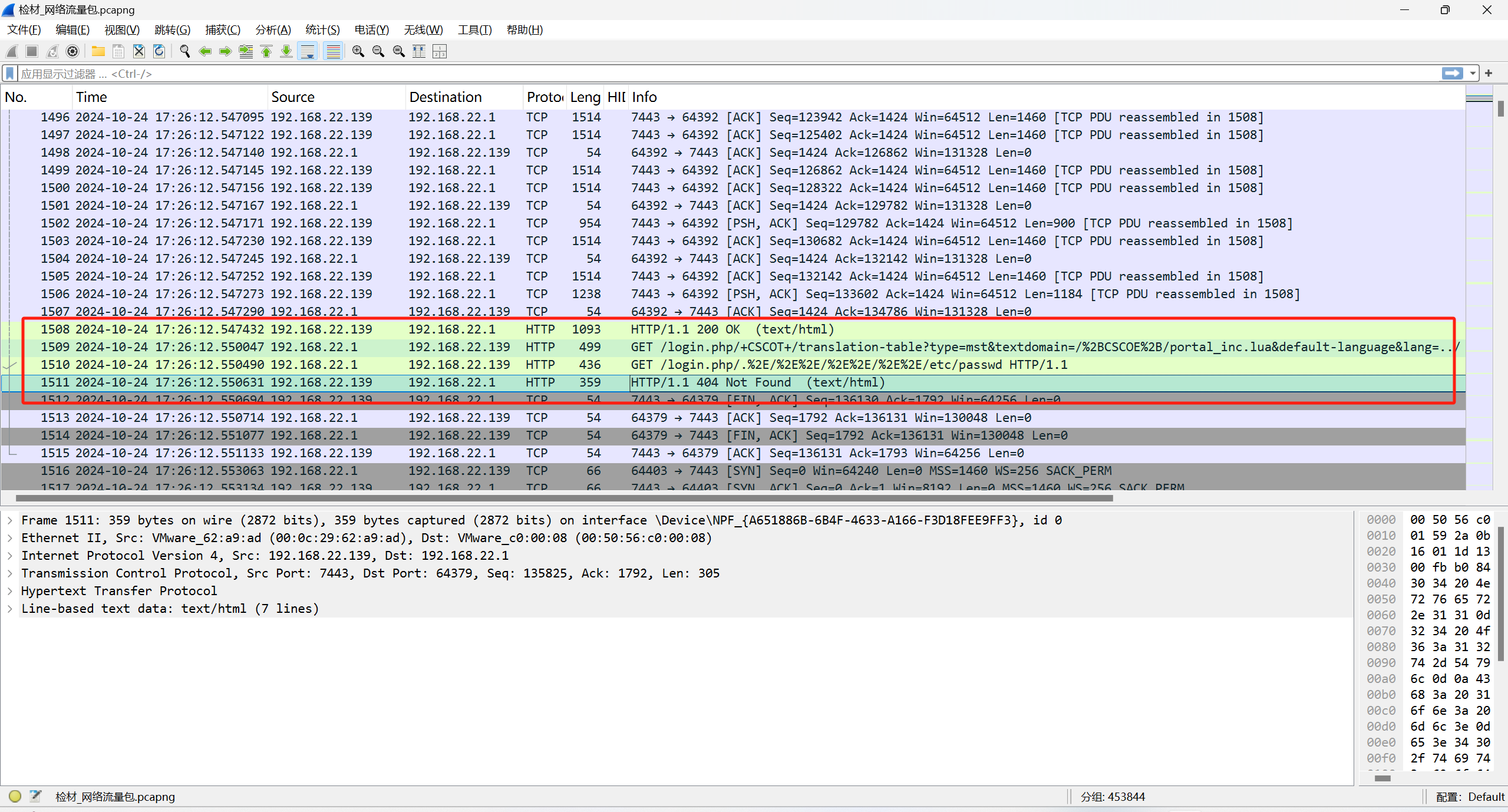
Task: Toggle packet list colorization
Action: coord(333,52)
